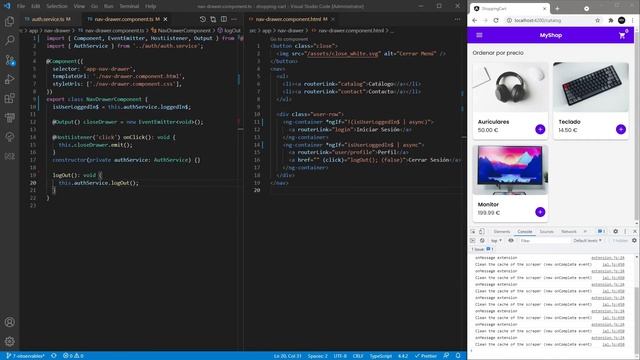The image size is (640, 360).
Task: Open the Terminal menu
Action: click(129, 6)
